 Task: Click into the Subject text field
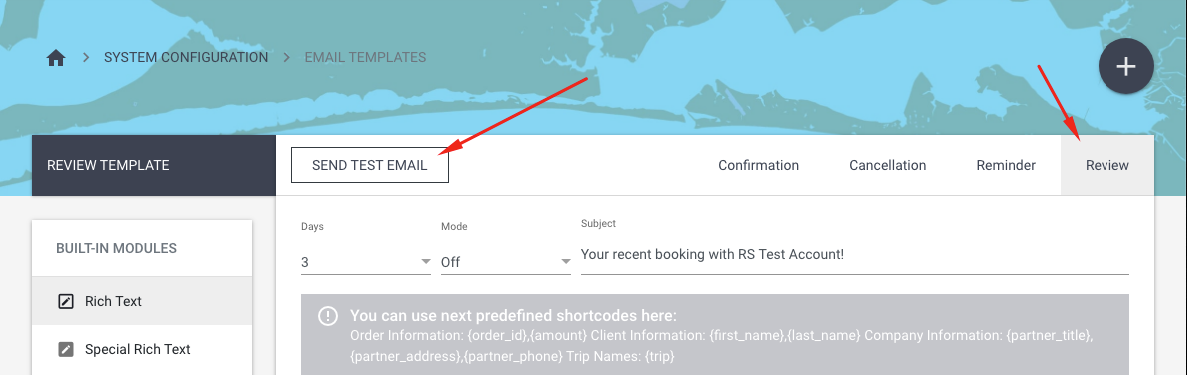coord(855,255)
